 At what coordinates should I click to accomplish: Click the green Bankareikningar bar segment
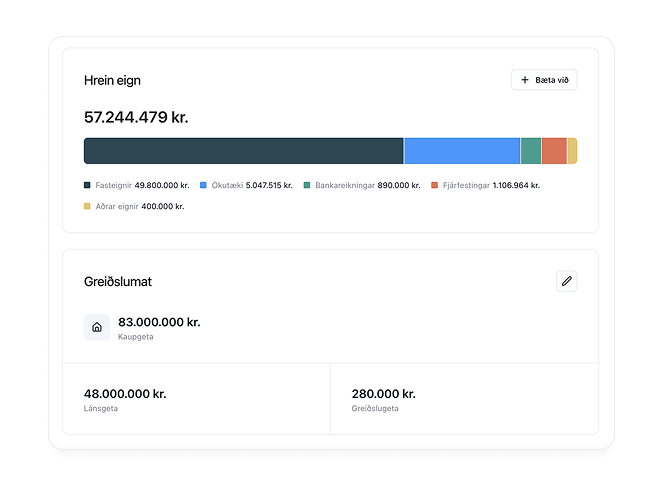pyautogui.click(x=531, y=151)
